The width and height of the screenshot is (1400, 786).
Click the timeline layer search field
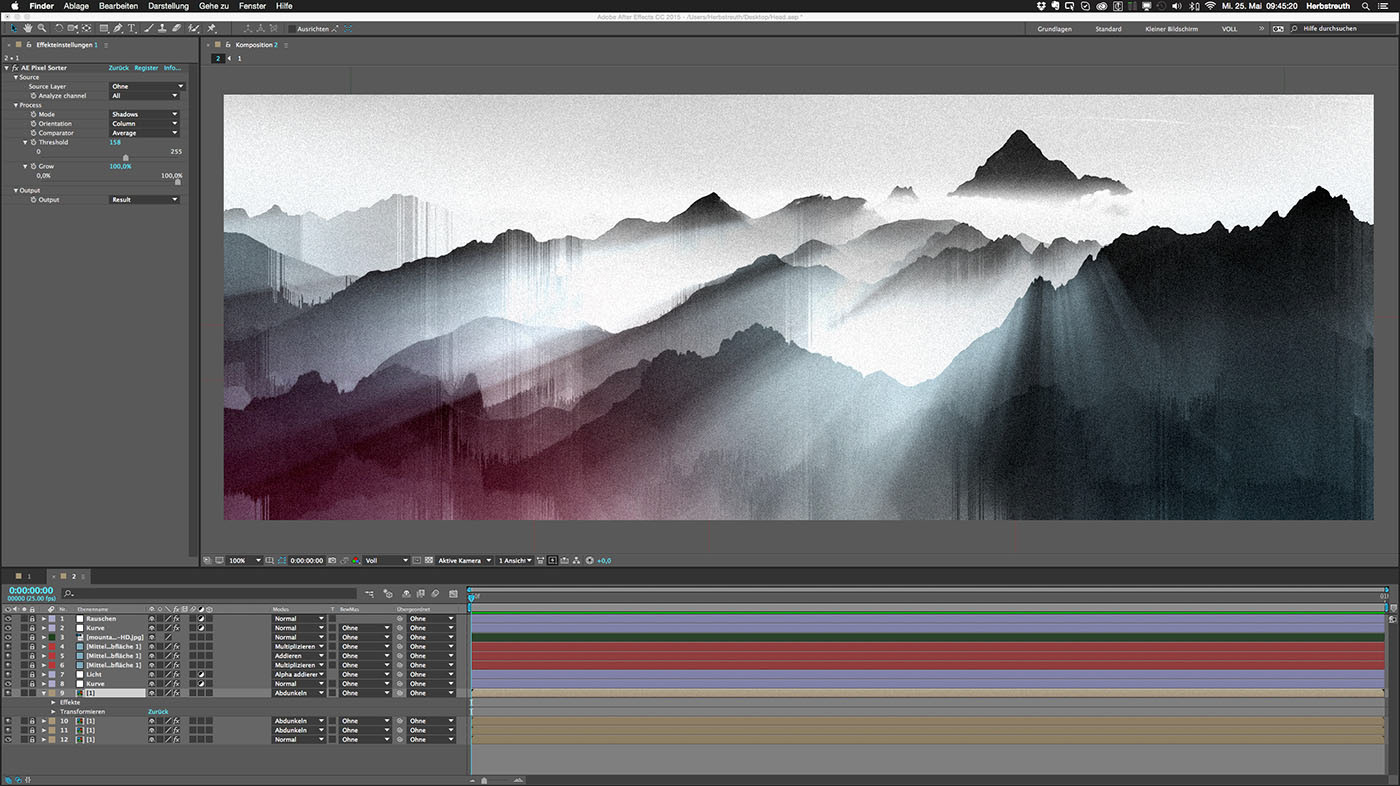[x=210, y=593]
